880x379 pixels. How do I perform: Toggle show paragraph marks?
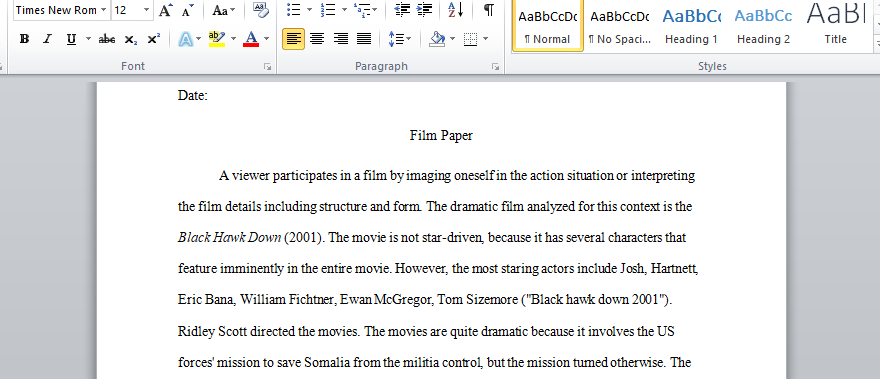489,10
